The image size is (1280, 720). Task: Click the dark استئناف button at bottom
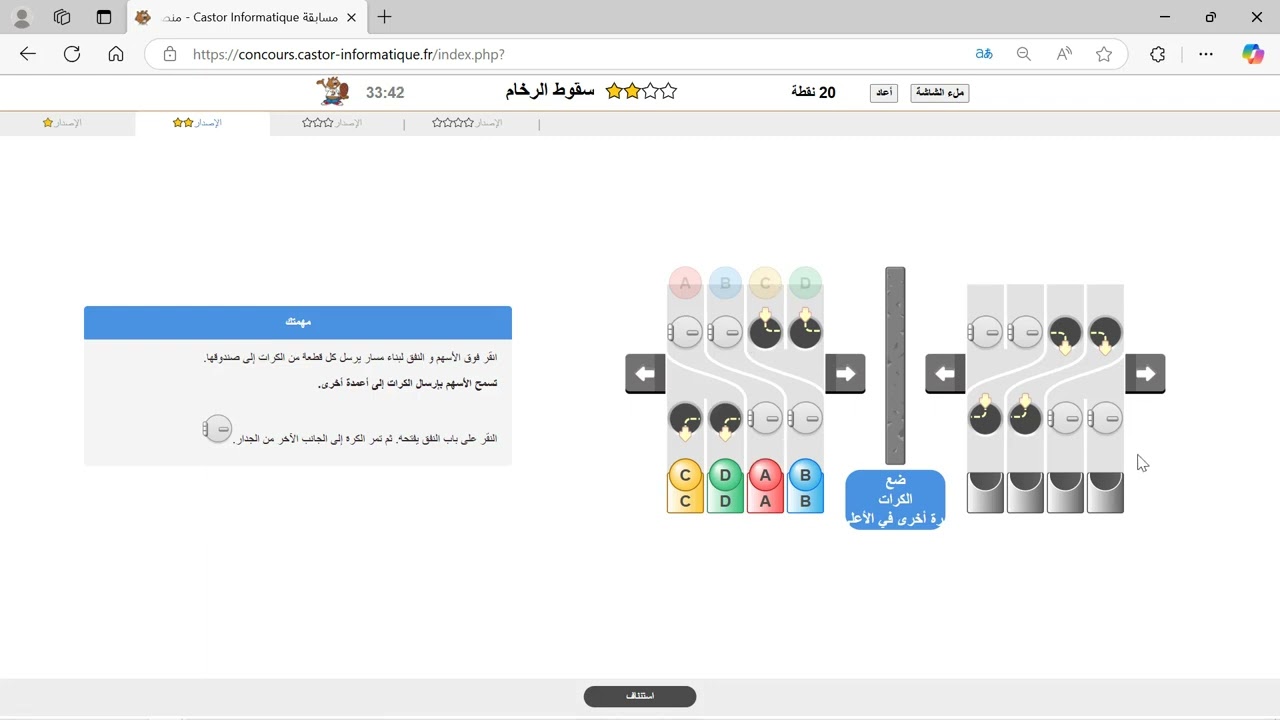click(x=640, y=696)
